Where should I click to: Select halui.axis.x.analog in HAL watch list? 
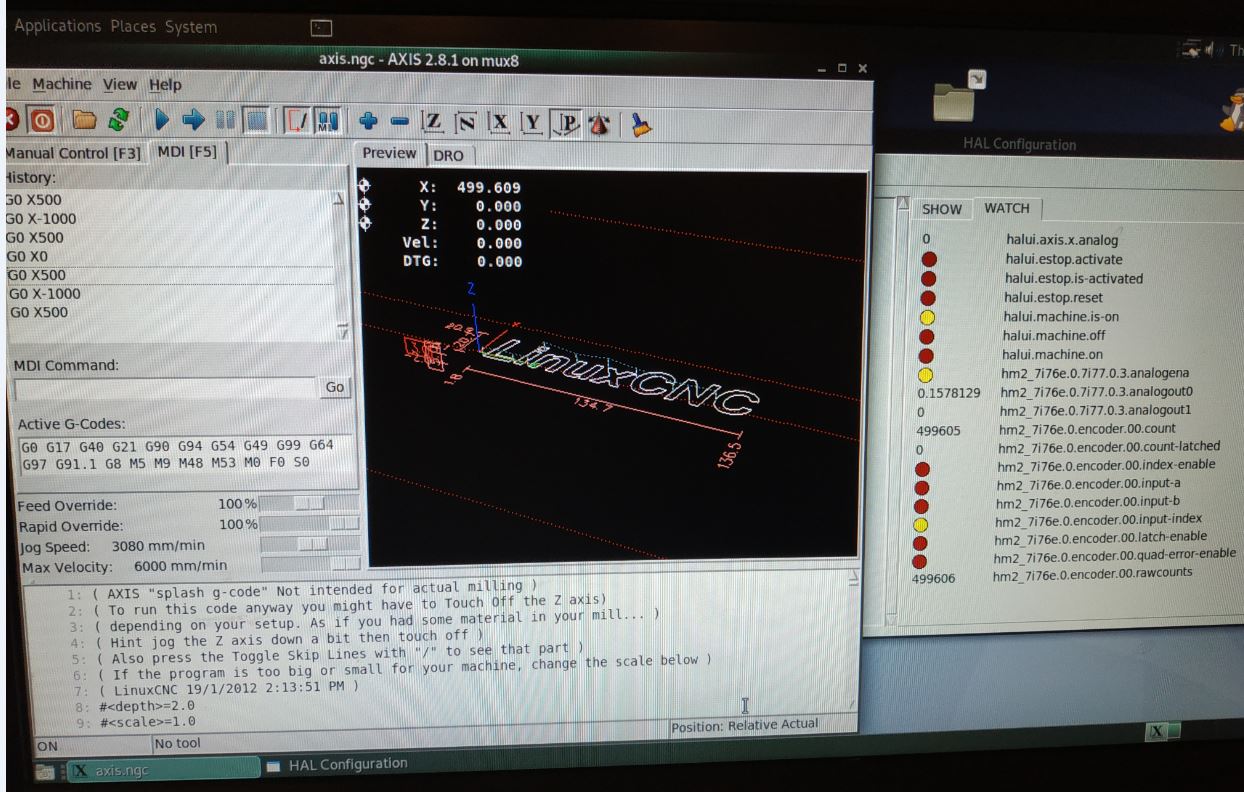coord(1062,240)
